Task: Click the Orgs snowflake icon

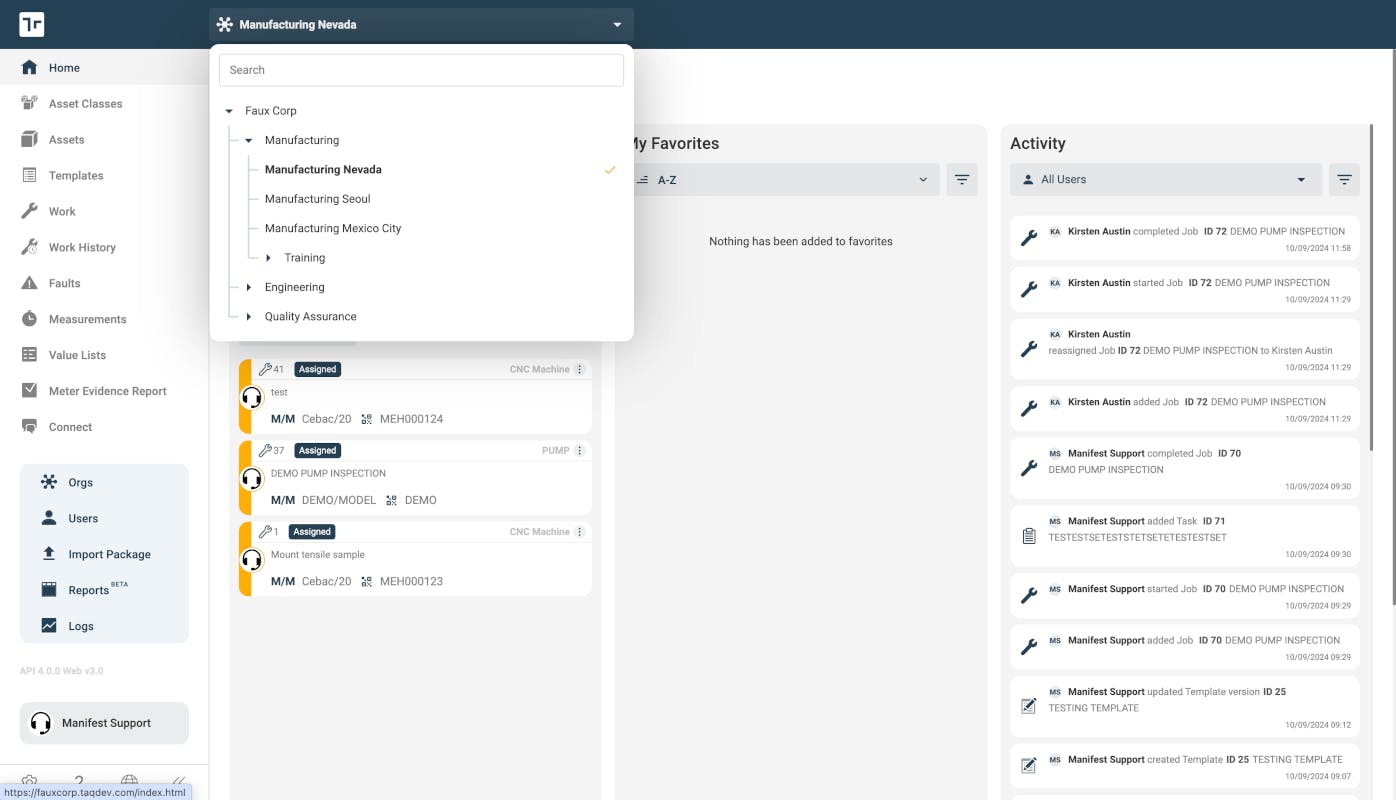Action: pos(48,482)
